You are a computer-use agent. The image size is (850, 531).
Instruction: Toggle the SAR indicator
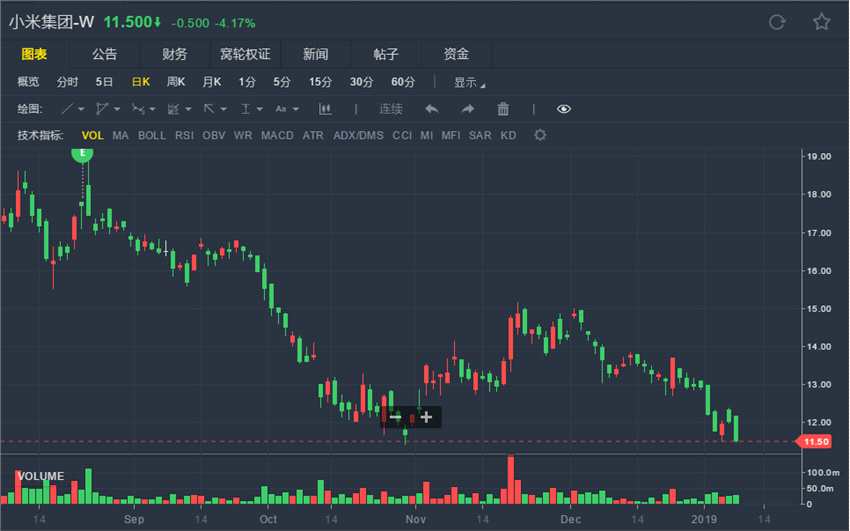480,135
